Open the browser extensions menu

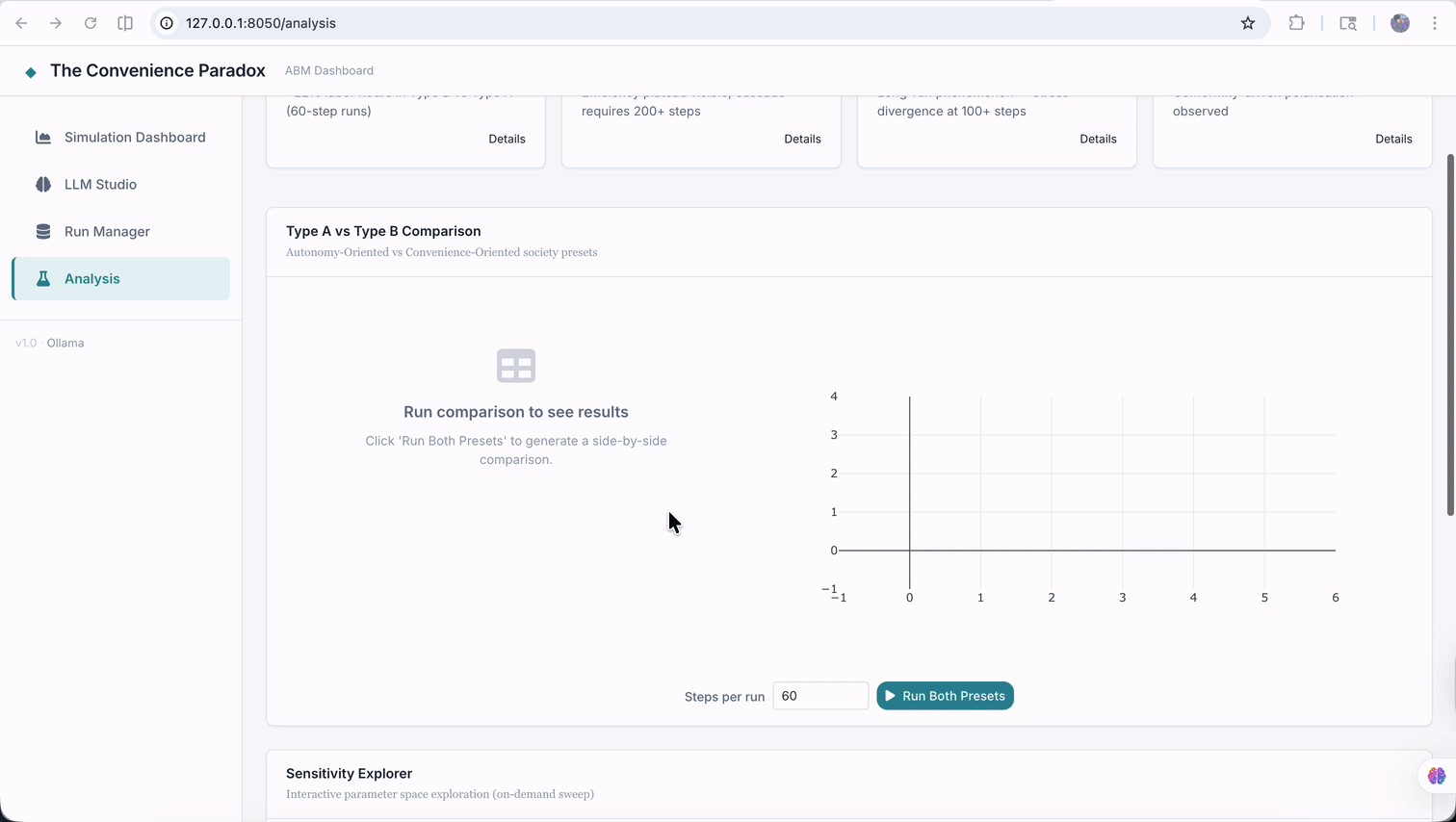coord(1297,23)
